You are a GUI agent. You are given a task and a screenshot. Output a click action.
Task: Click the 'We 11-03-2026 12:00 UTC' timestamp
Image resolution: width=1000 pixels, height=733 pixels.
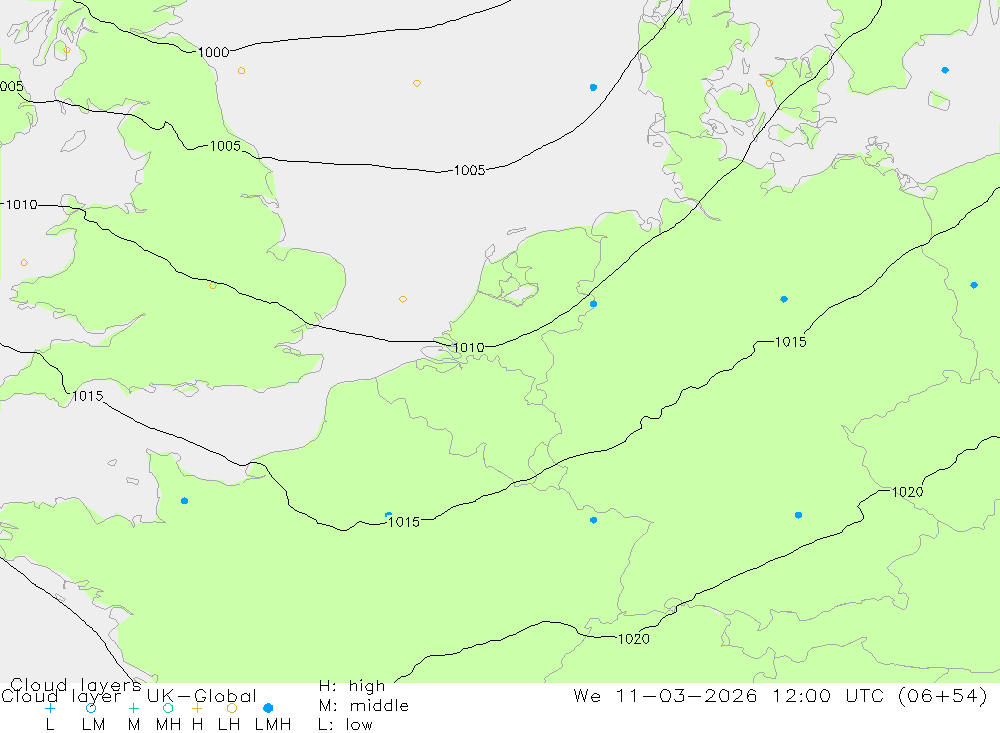coord(732,695)
